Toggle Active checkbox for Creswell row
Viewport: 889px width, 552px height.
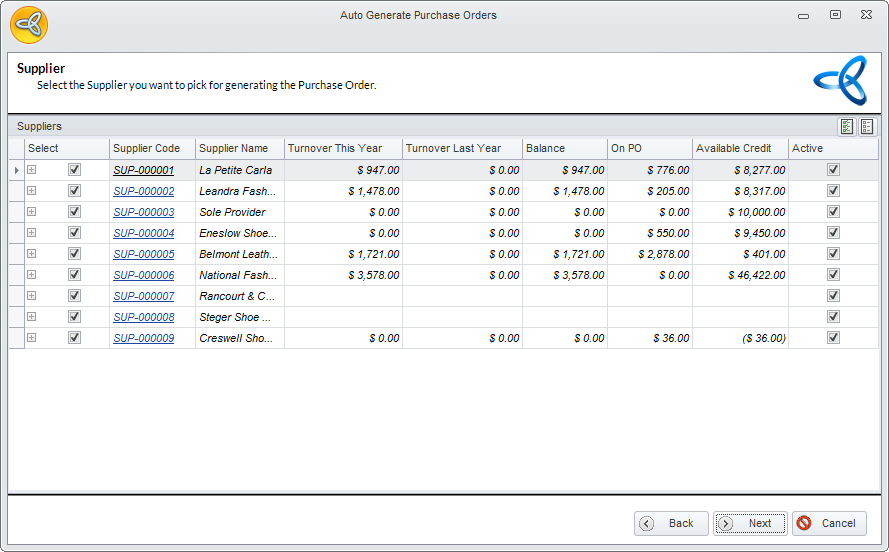[833, 338]
